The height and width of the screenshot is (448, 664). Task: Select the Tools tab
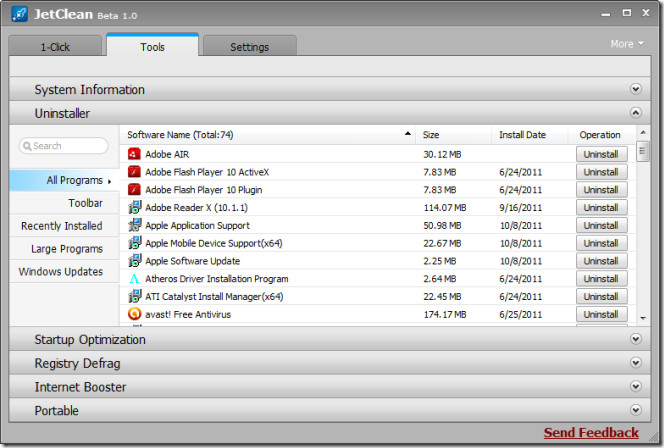(x=152, y=46)
